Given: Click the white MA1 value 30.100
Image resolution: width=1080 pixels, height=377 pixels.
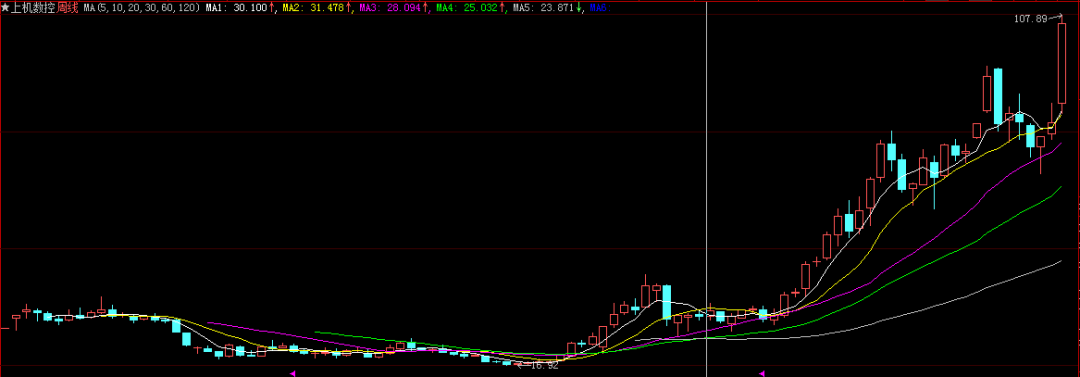Looking at the screenshot, I should (251, 8).
